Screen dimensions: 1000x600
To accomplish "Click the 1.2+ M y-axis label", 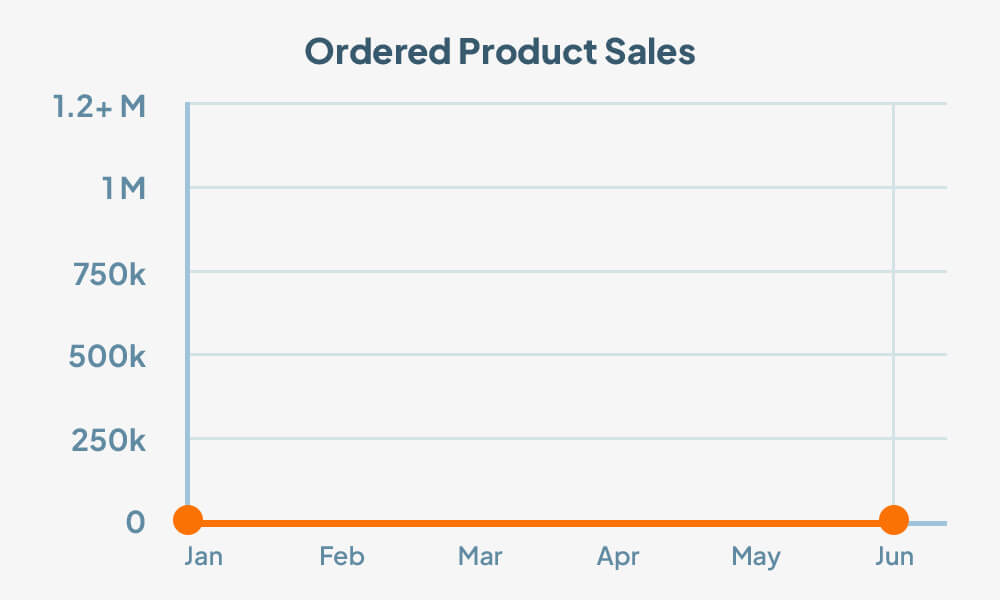I will pyautogui.click(x=99, y=105).
